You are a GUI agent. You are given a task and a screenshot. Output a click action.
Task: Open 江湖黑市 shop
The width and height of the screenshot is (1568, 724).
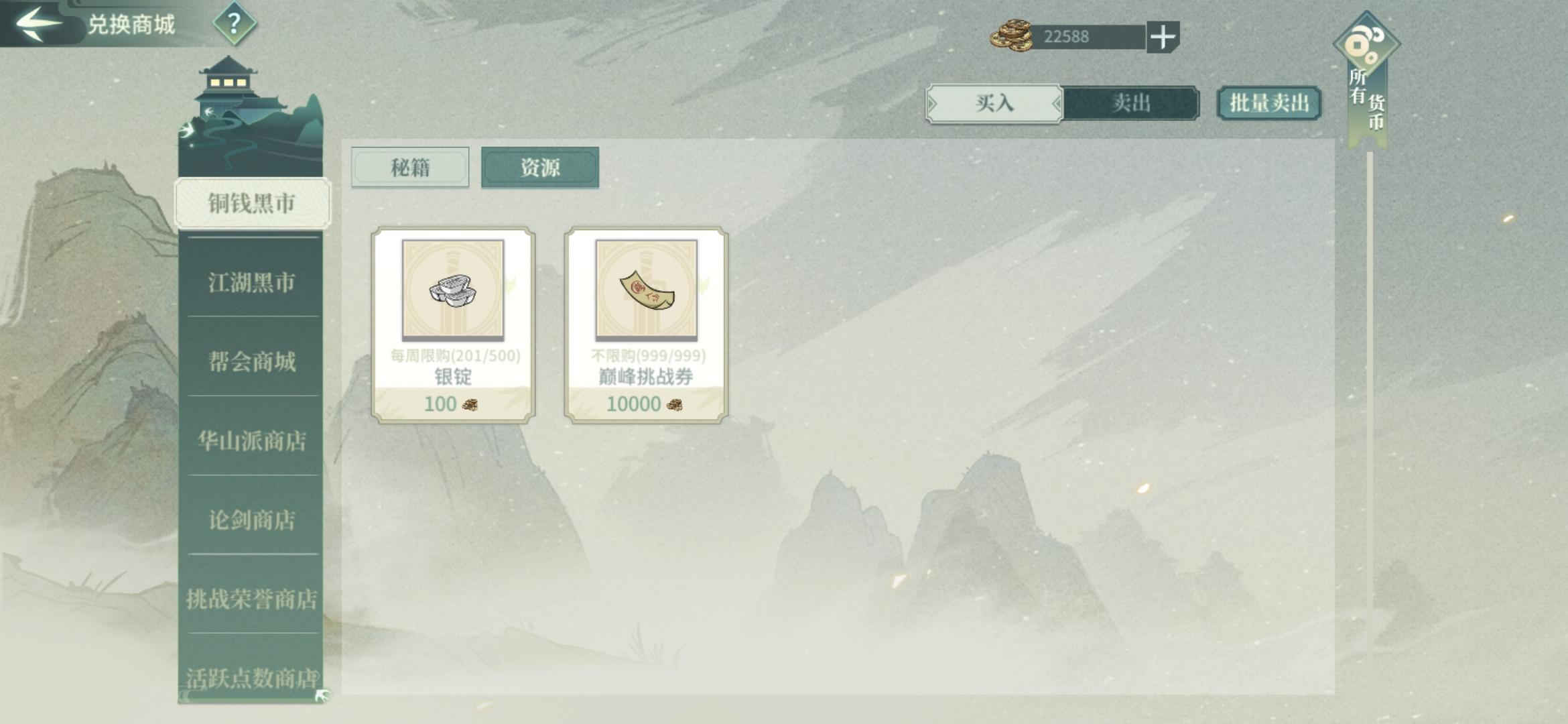point(252,282)
